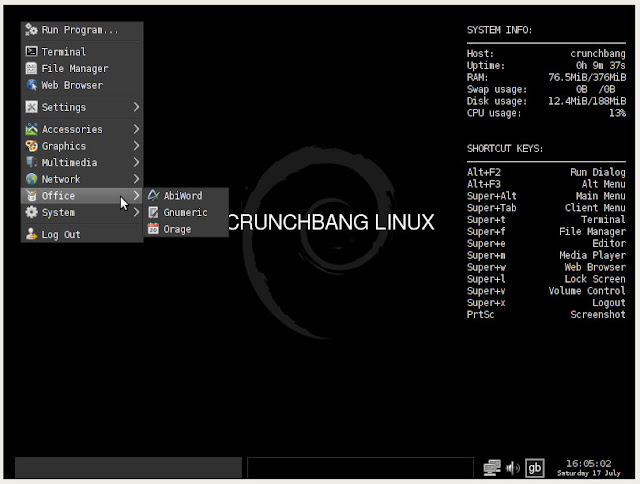Click the SYSTEM INFO: heading
640x484 pixels.
click(499, 30)
